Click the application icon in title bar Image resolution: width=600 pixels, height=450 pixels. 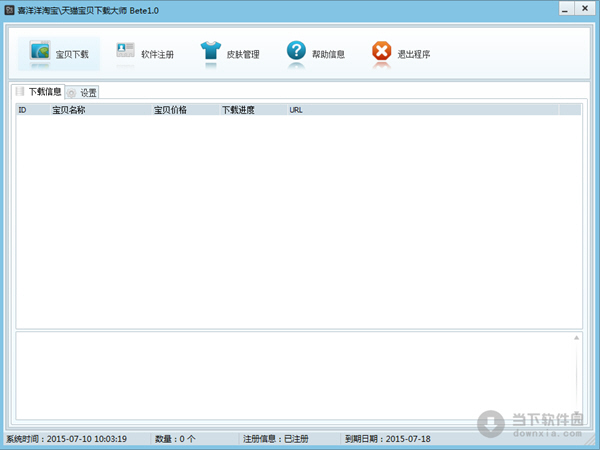click(x=10, y=10)
